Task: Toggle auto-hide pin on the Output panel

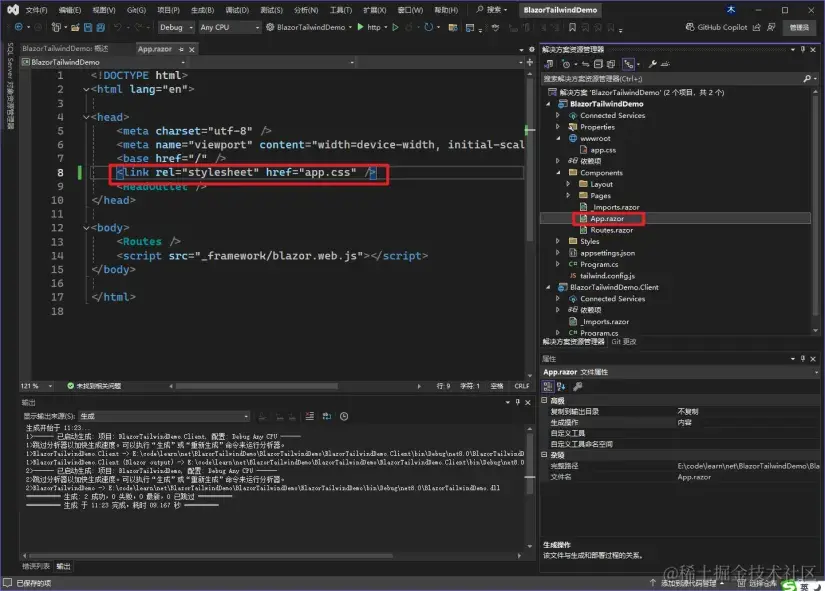Action: coord(518,402)
